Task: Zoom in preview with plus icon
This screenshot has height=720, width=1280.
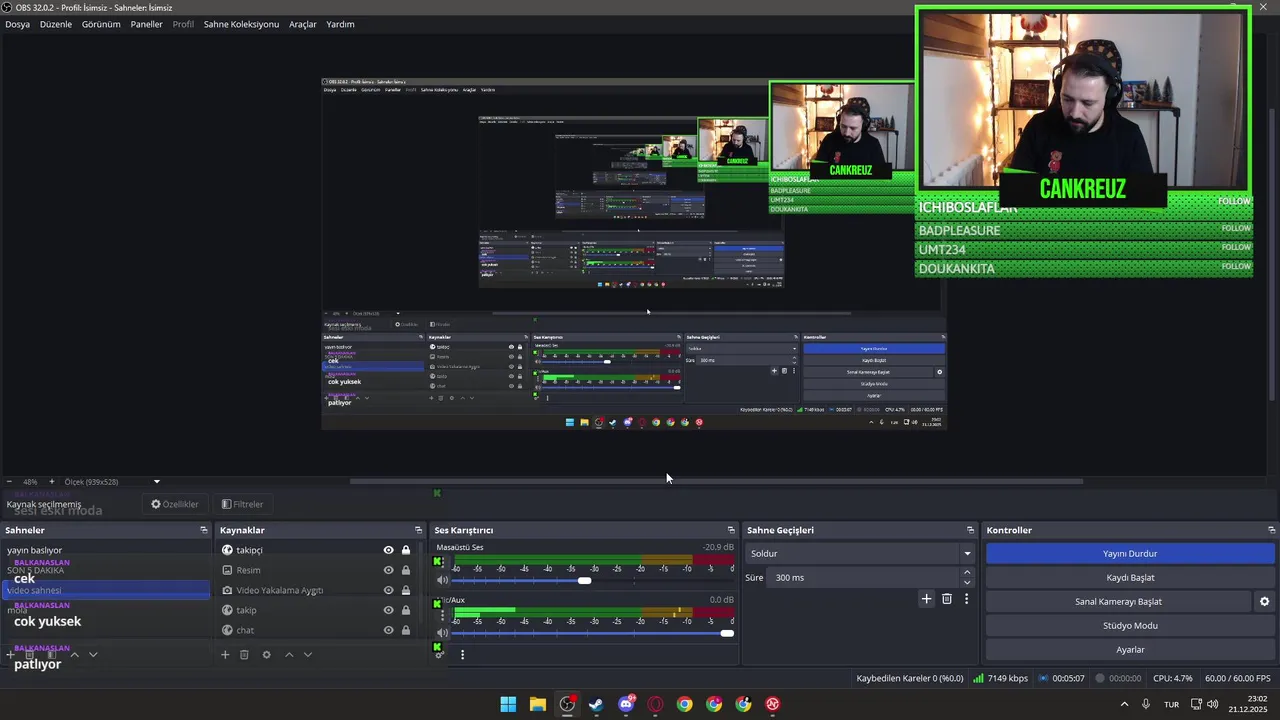Action: [x=52, y=482]
